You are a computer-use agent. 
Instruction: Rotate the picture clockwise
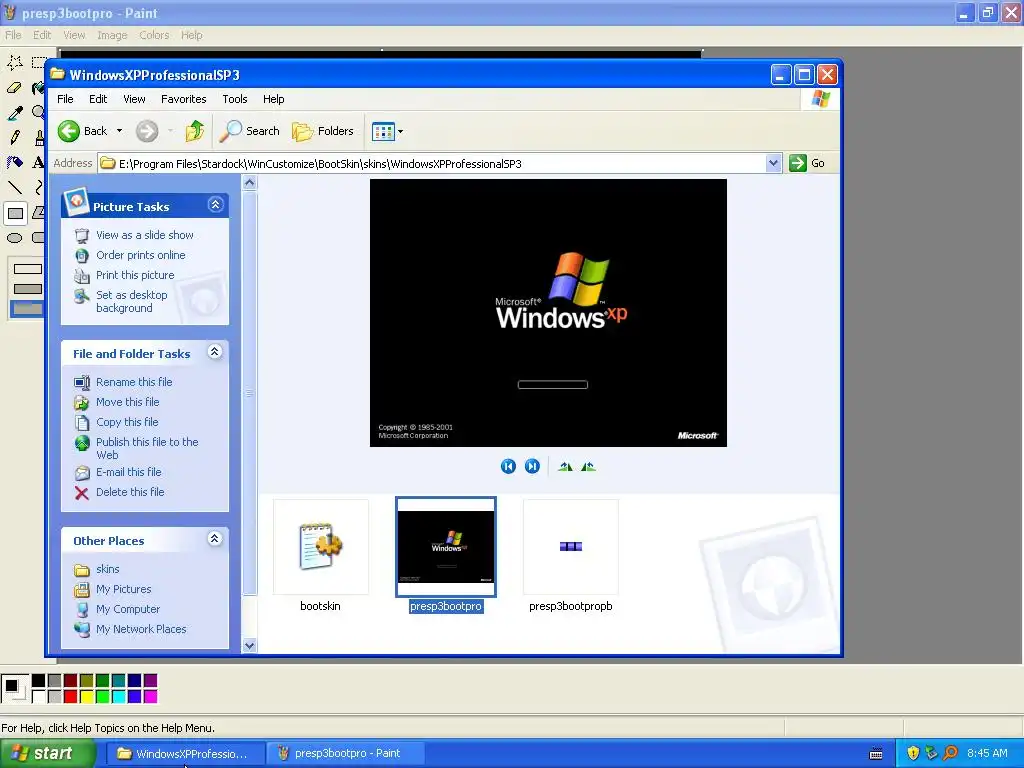(x=566, y=466)
